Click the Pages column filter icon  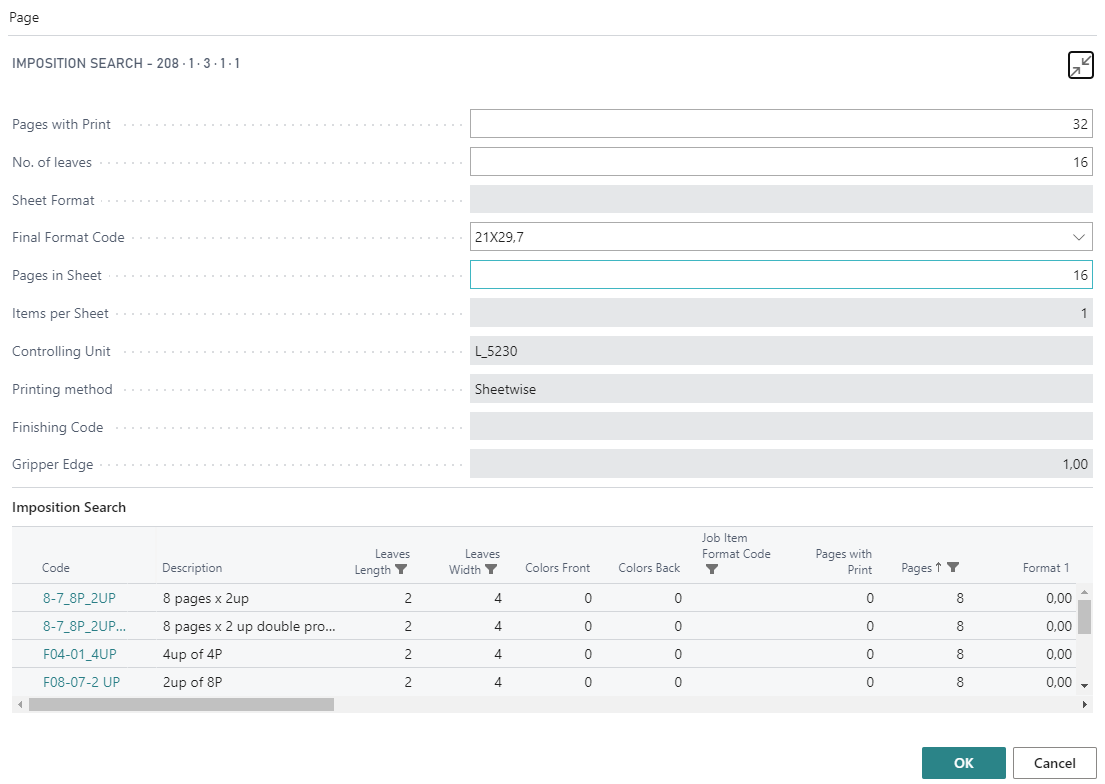(x=953, y=568)
